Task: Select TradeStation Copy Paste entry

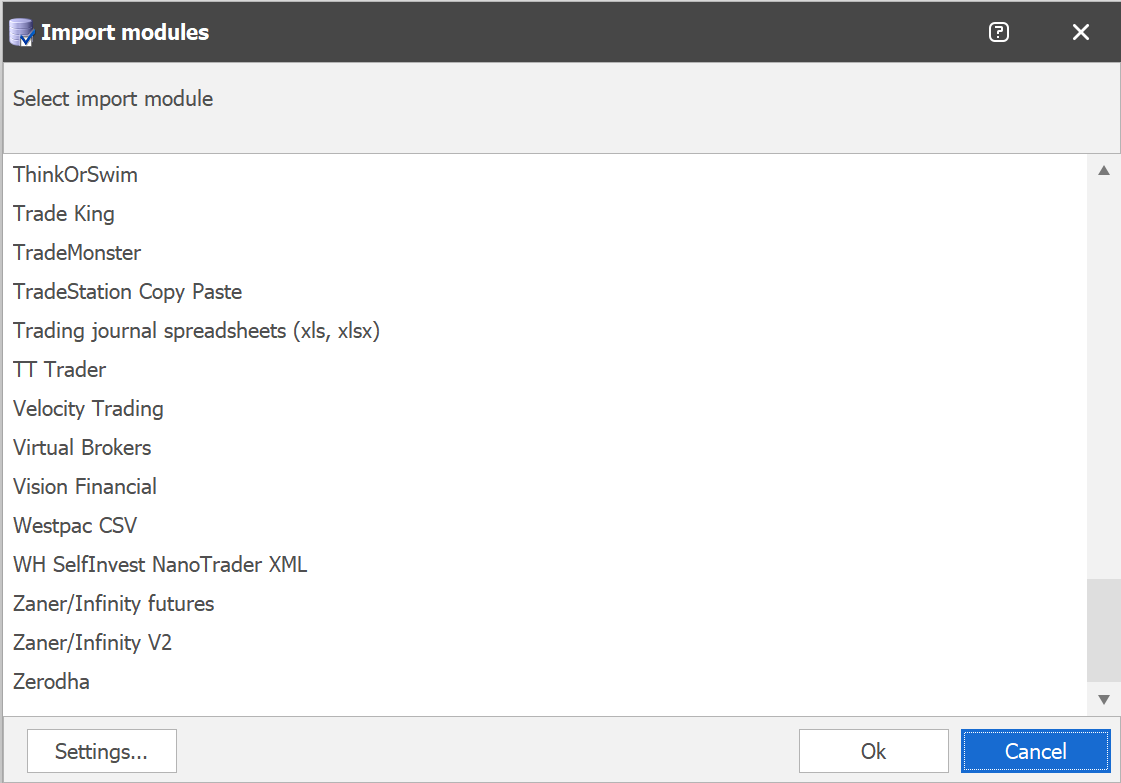Action: [x=545, y=292]
